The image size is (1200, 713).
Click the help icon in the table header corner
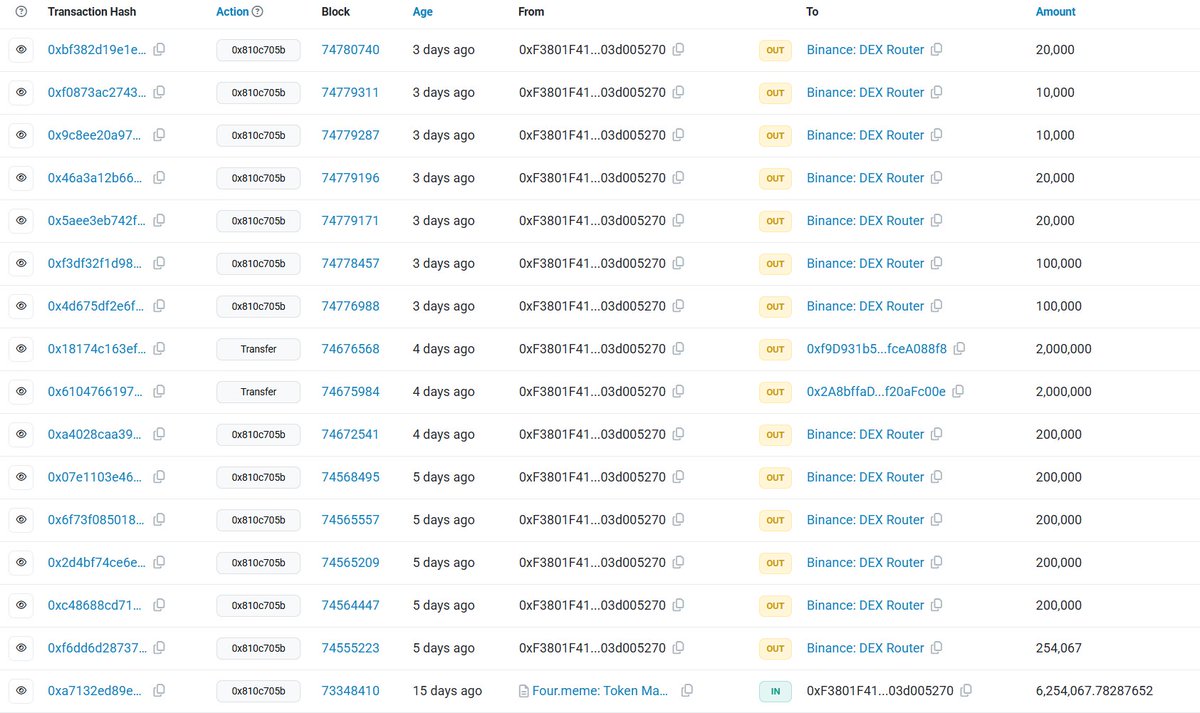[x=20, y=12]
